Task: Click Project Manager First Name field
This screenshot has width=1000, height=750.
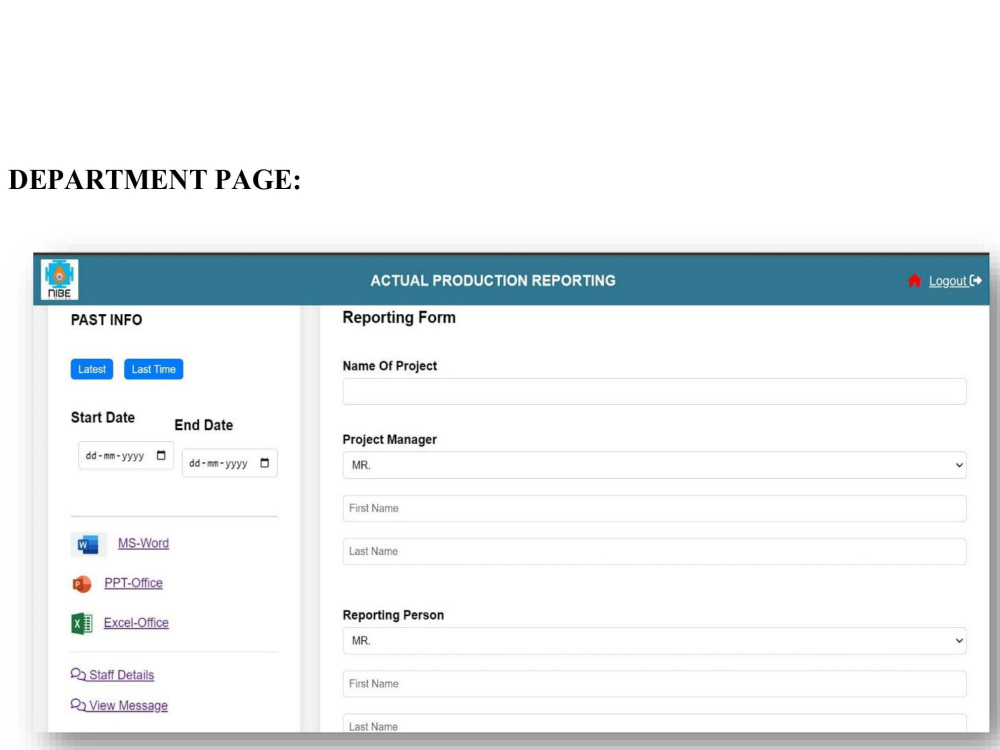Action: (654, 508)
